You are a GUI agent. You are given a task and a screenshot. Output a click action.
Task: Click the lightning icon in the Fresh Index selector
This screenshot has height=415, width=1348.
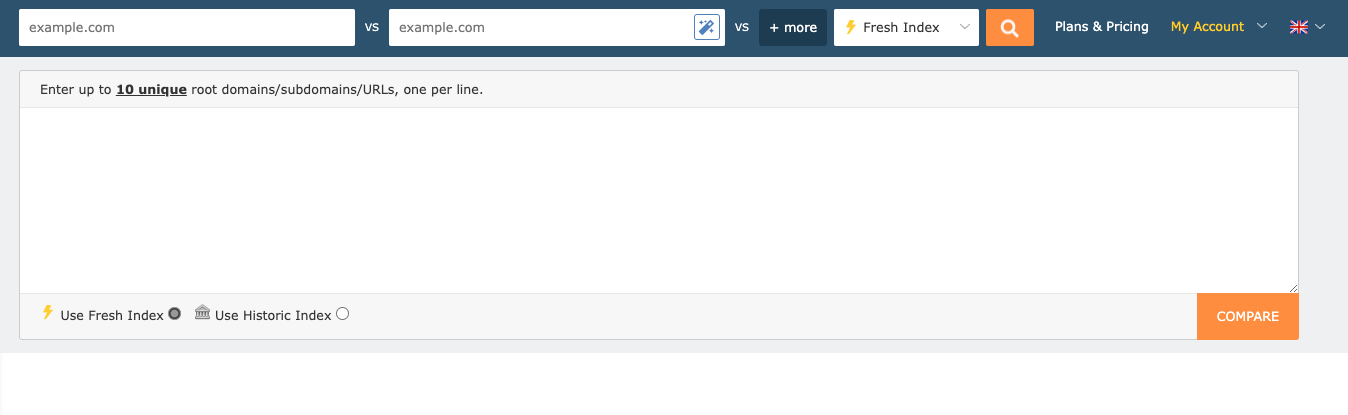click(x=851, y=28)
